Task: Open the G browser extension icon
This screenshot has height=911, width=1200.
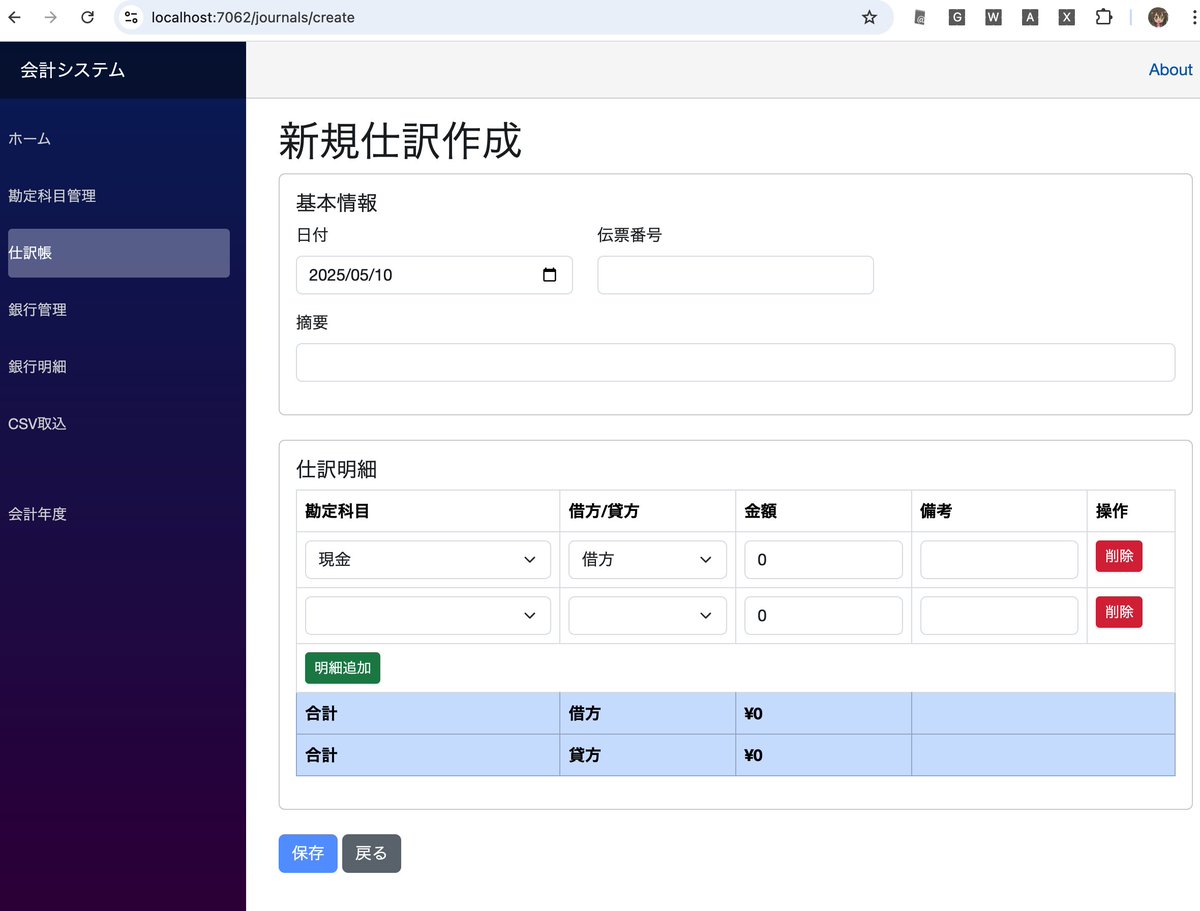Action: (957, 17)
